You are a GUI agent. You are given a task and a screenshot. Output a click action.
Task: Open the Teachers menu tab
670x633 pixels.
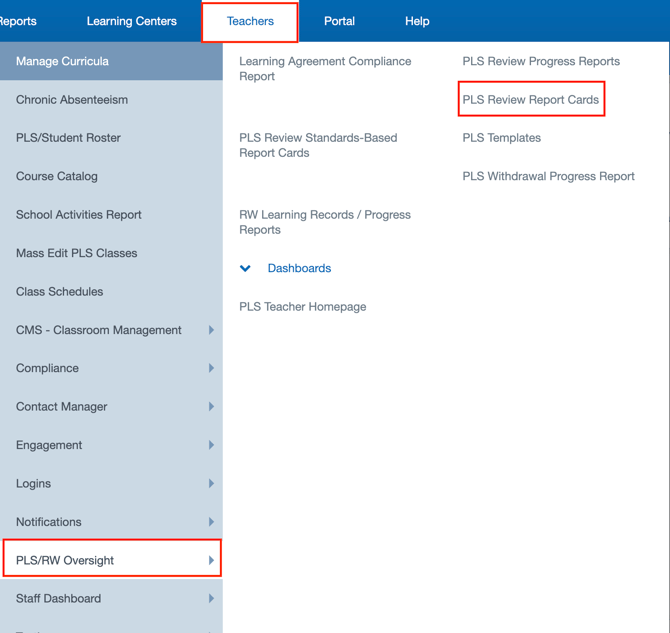(250, 21)
